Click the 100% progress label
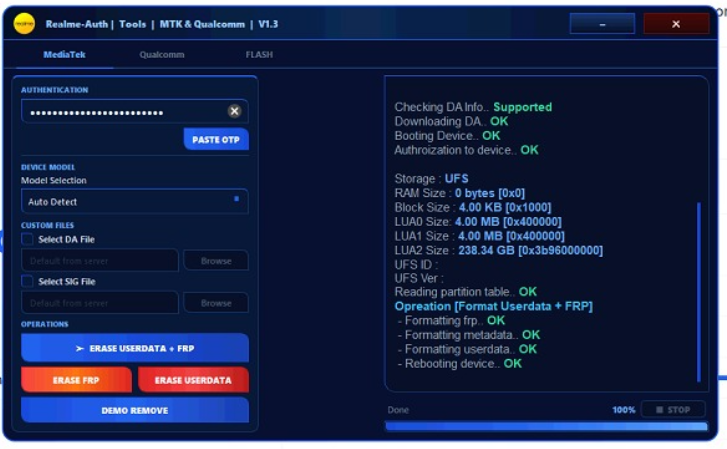 [x=624, y=410]
